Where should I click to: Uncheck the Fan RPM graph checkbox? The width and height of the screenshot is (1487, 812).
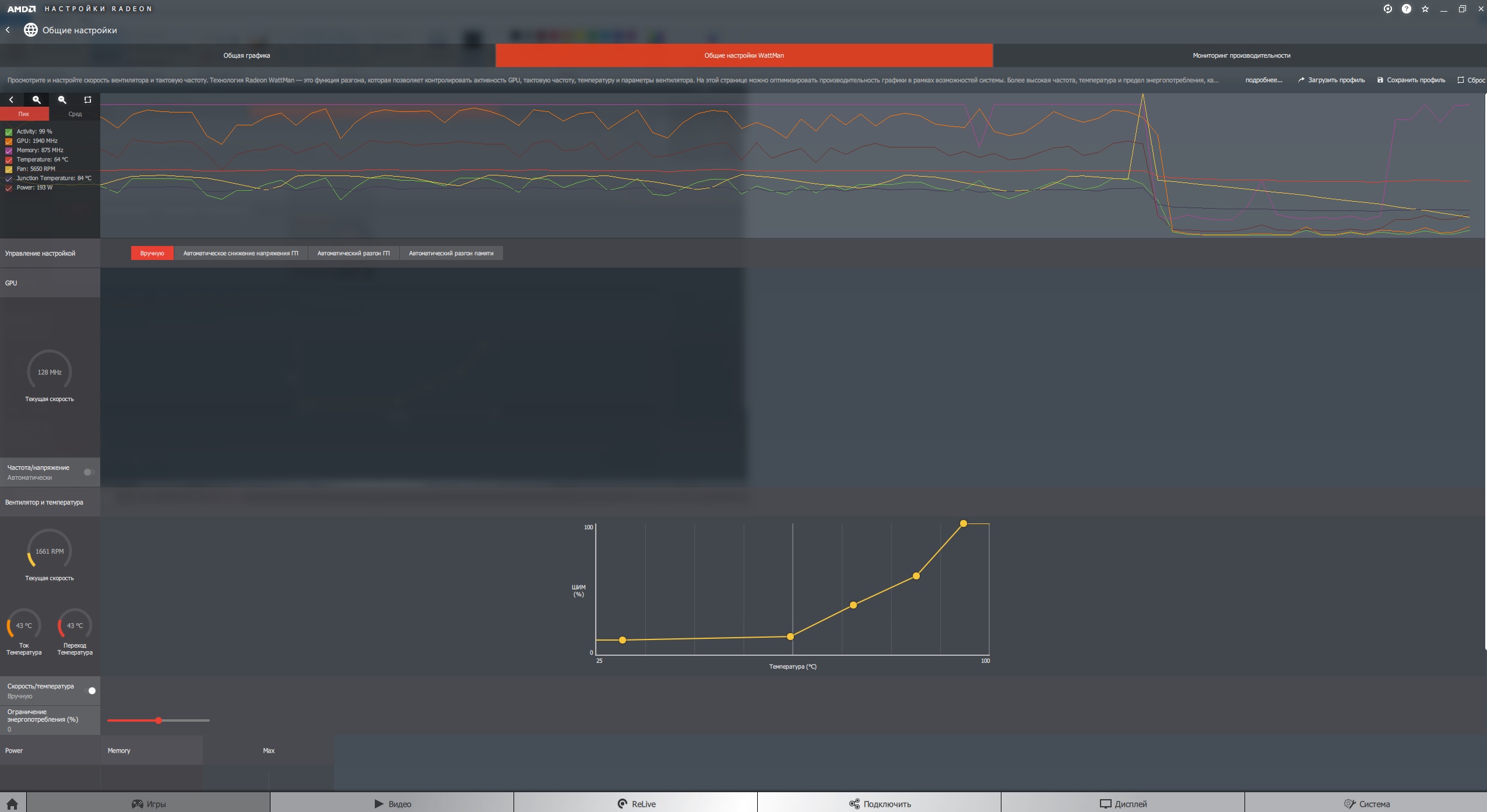(x=9, y=169)
